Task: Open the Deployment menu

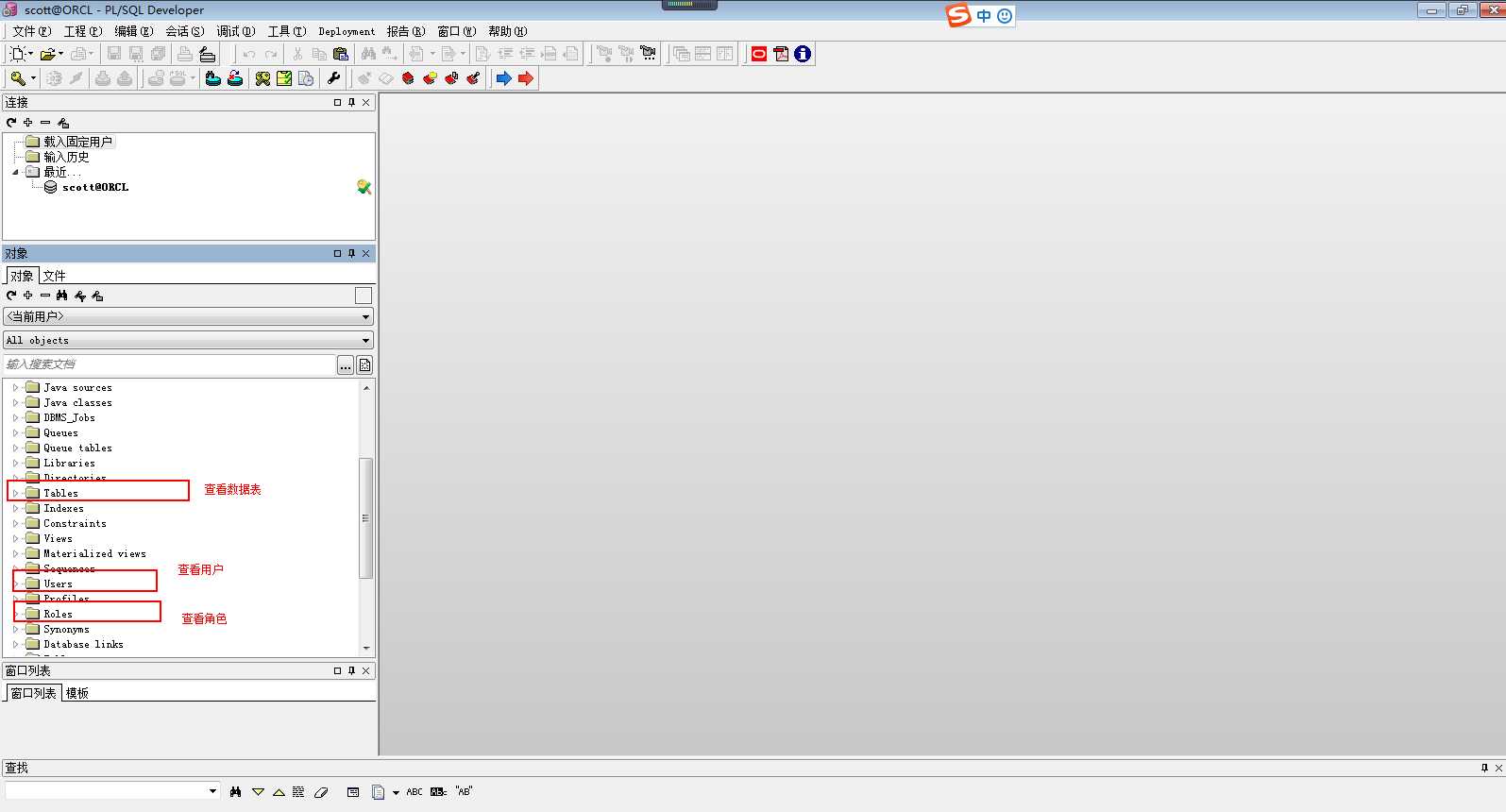Action: click(347, 31)
